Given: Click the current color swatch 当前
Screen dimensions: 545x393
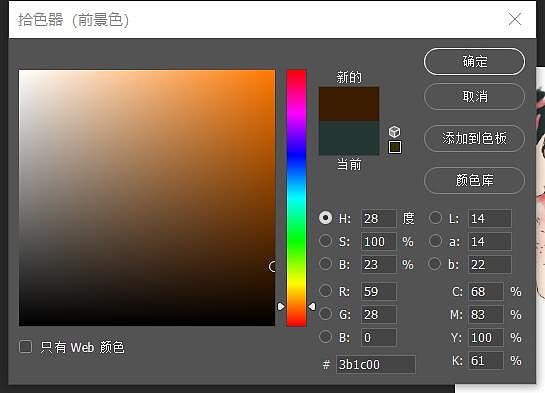Looking at the screenshot, I should tap(349, 138).
